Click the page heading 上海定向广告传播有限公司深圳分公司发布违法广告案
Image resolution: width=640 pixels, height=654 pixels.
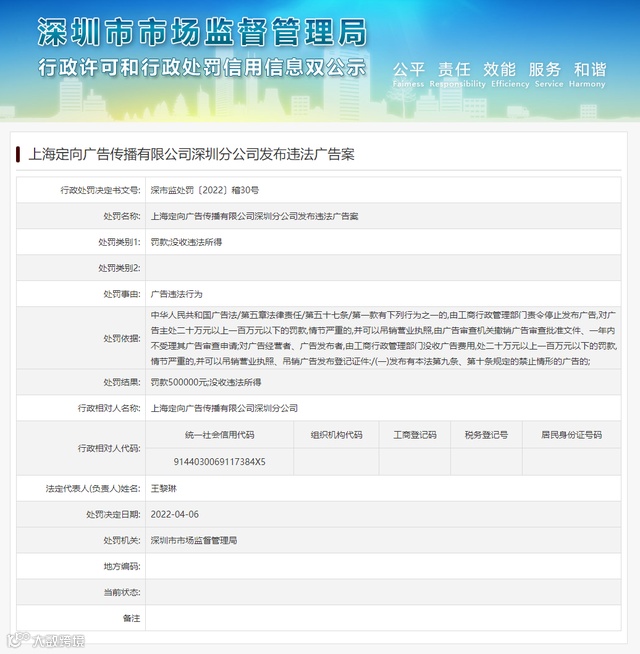[191, 154]
